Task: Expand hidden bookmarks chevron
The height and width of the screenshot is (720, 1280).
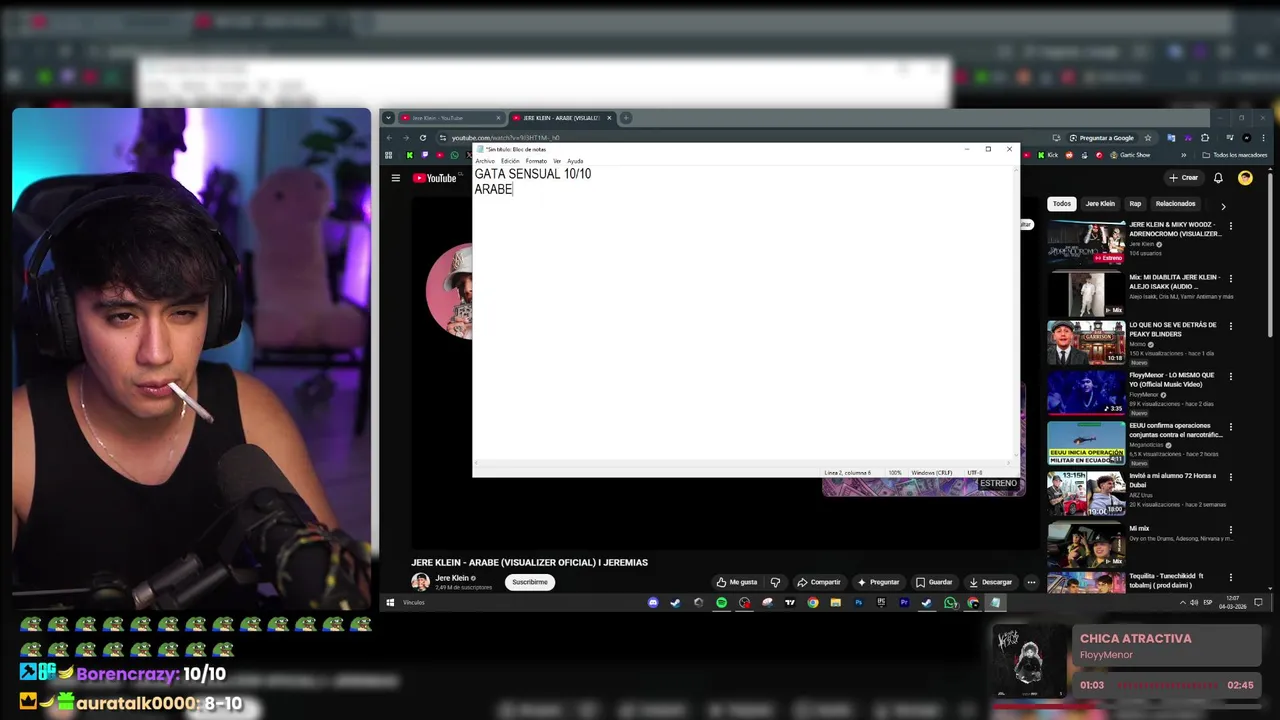Action: [x=1184, y=155]
